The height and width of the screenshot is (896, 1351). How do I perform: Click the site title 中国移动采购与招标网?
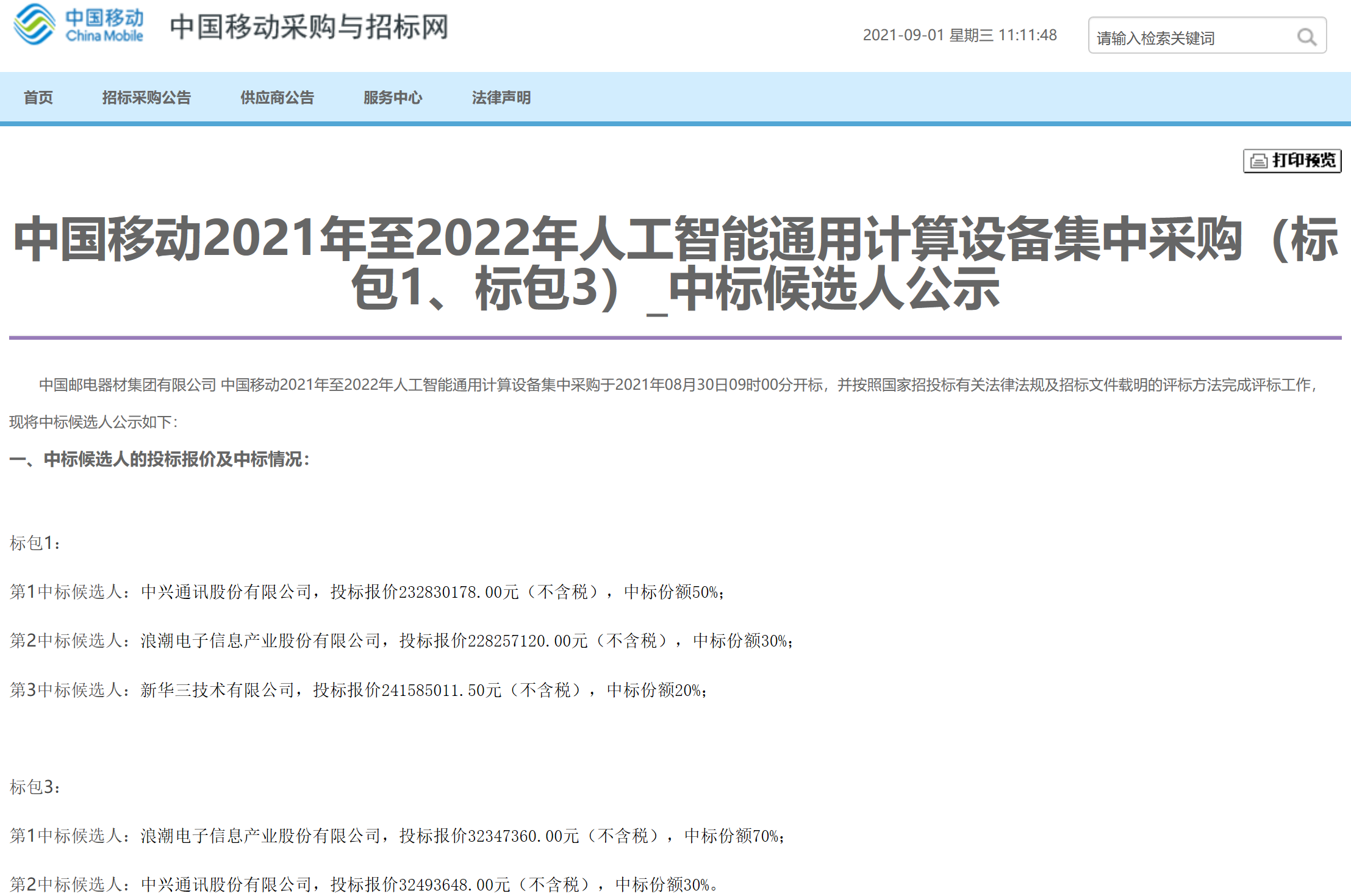click(x=309, y=27)
